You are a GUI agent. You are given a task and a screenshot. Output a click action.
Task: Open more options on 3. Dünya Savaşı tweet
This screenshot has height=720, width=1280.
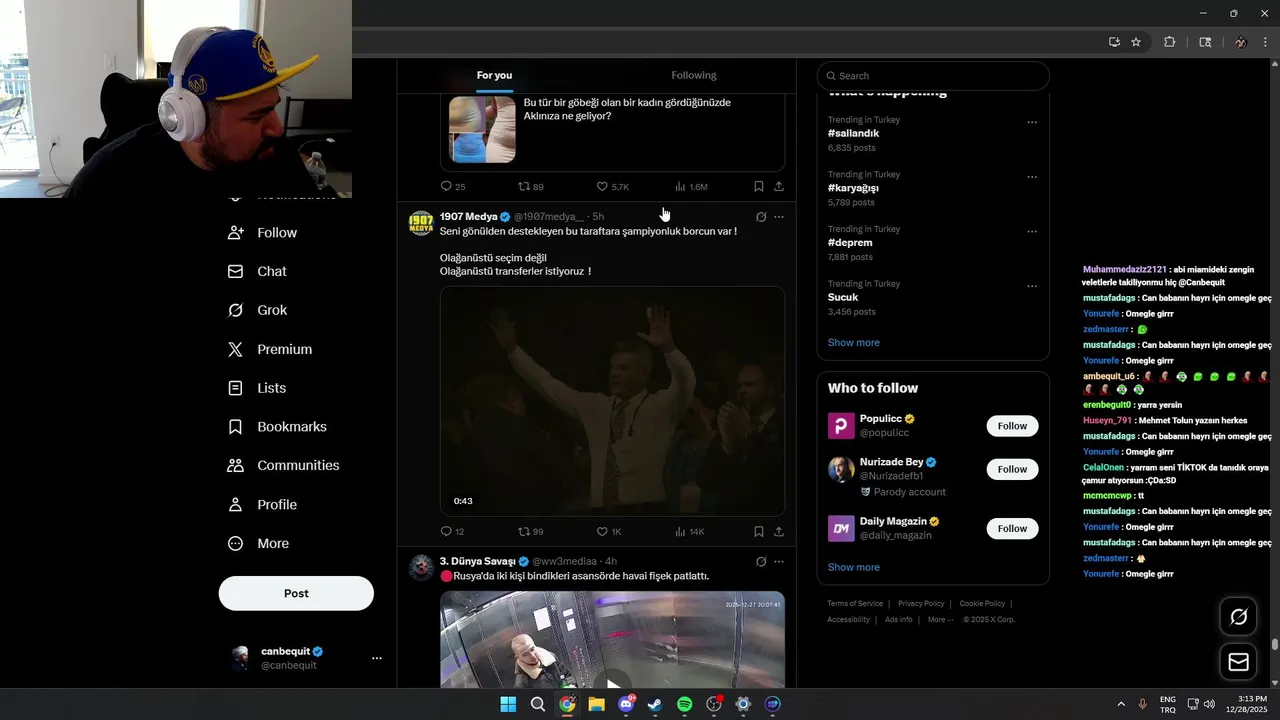pos(779,562)
